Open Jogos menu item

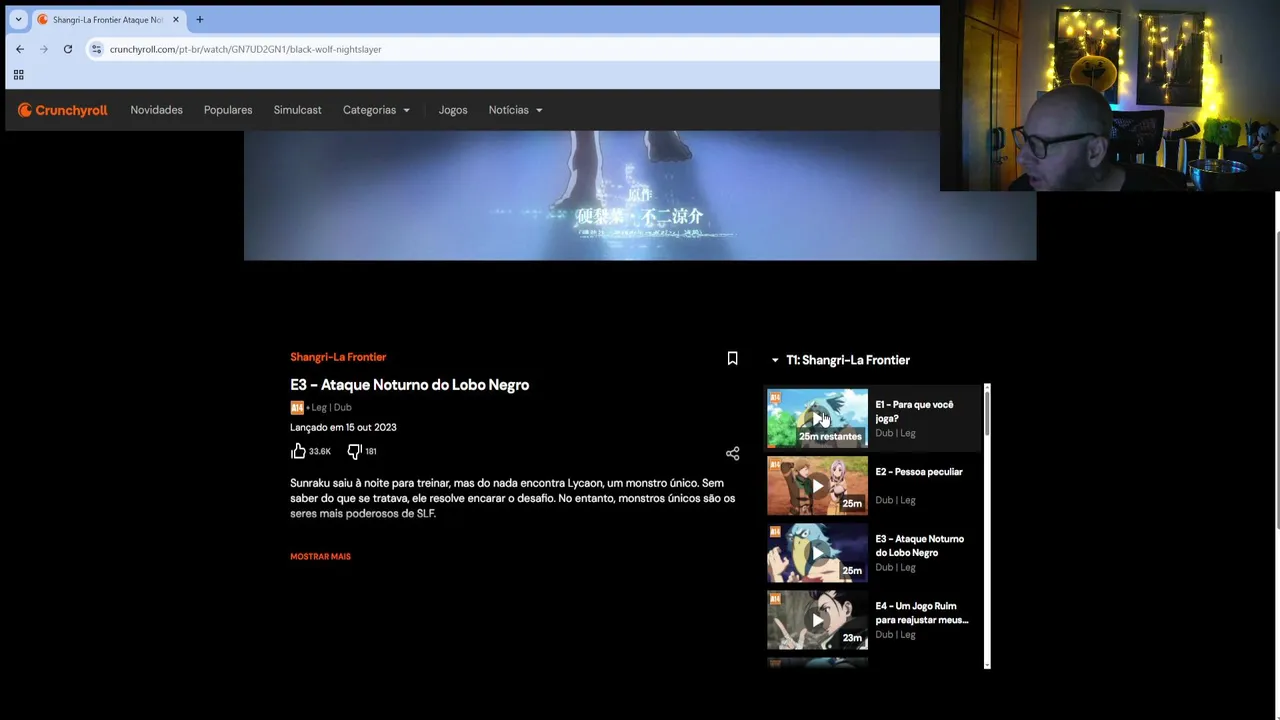tap(453, 110)
